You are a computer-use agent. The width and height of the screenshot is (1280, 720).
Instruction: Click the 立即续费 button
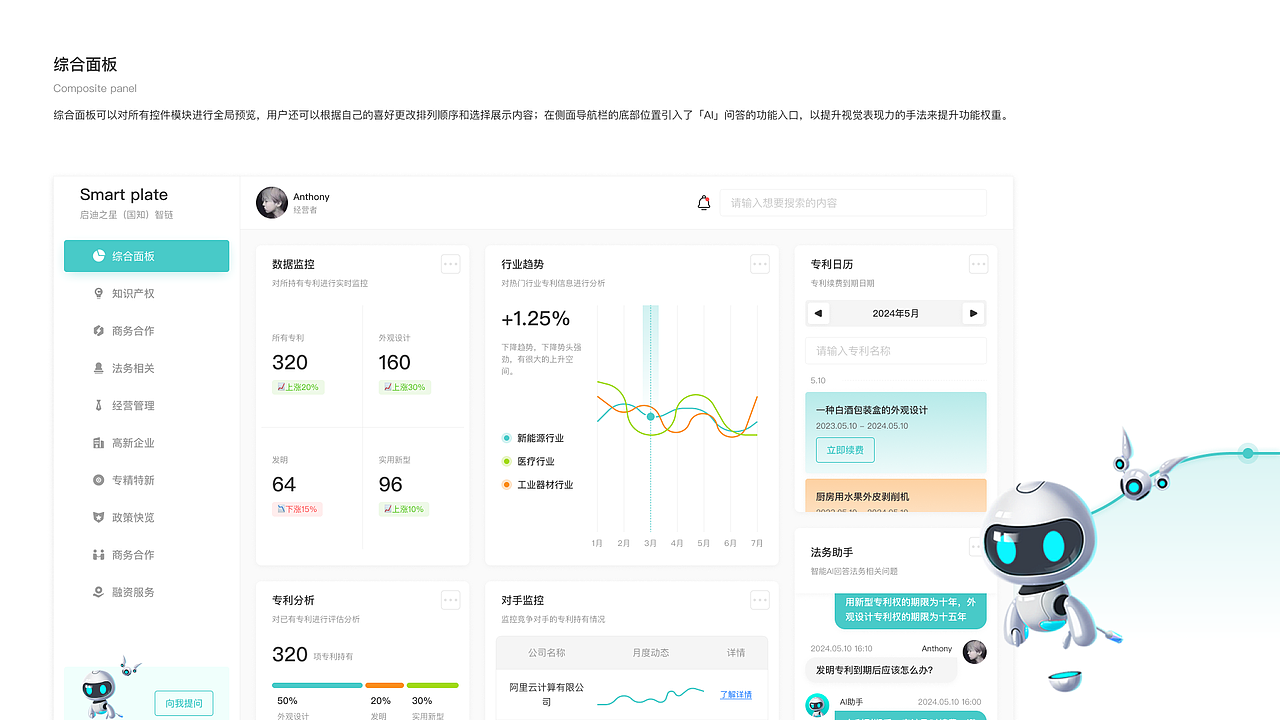845,450
